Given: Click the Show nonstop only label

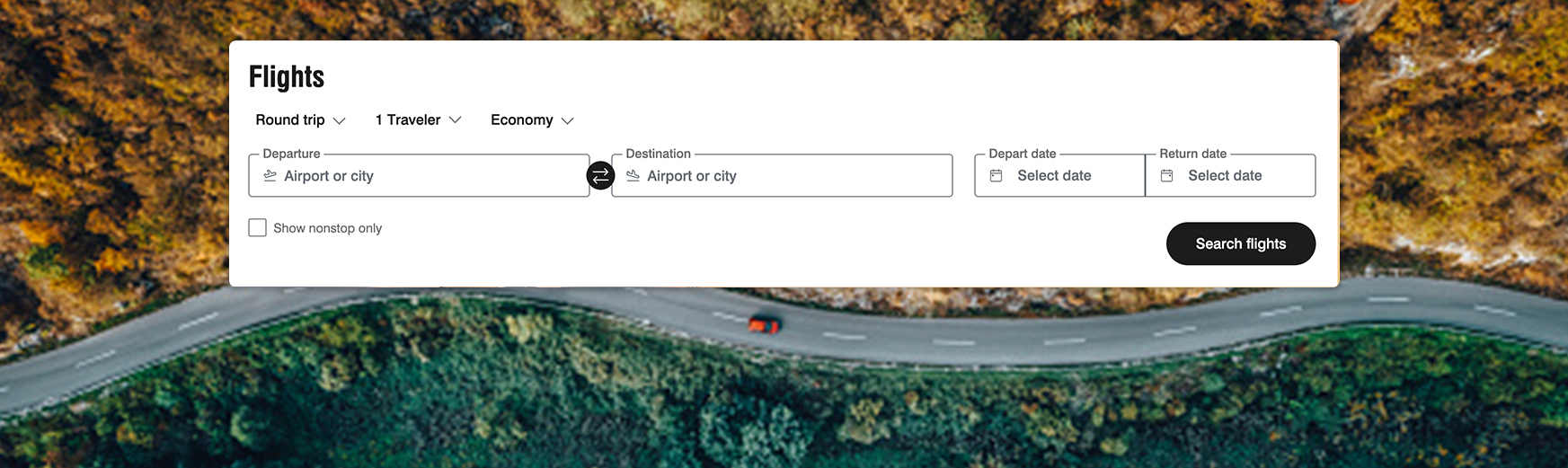Looking at the screenshot, I should pyautogui.click(x=327, y=228).
